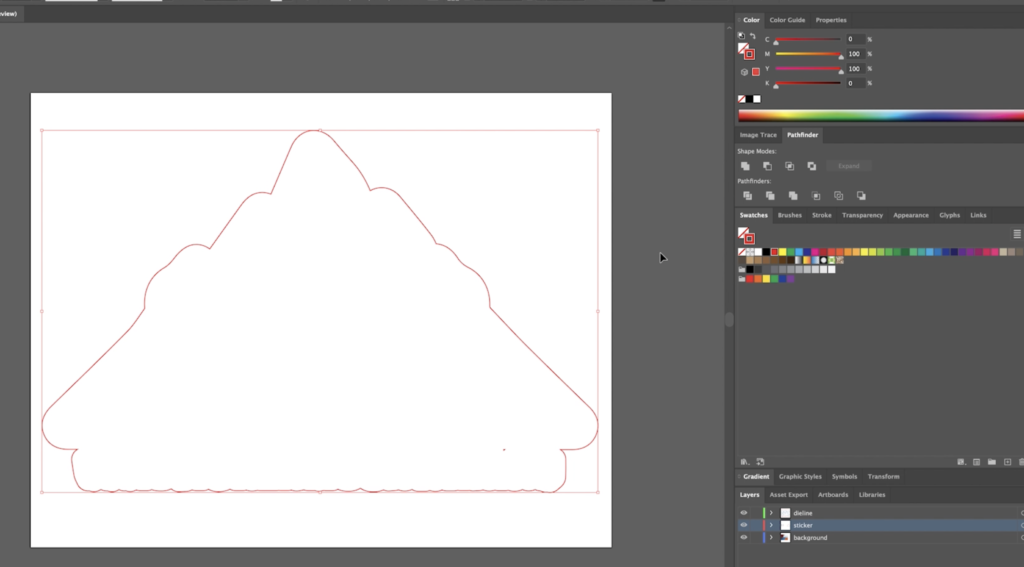Image resolution: width=1024 pixels, height=567 pixels.
Task: Click the brights color group folder
Action: click(742, 279)
